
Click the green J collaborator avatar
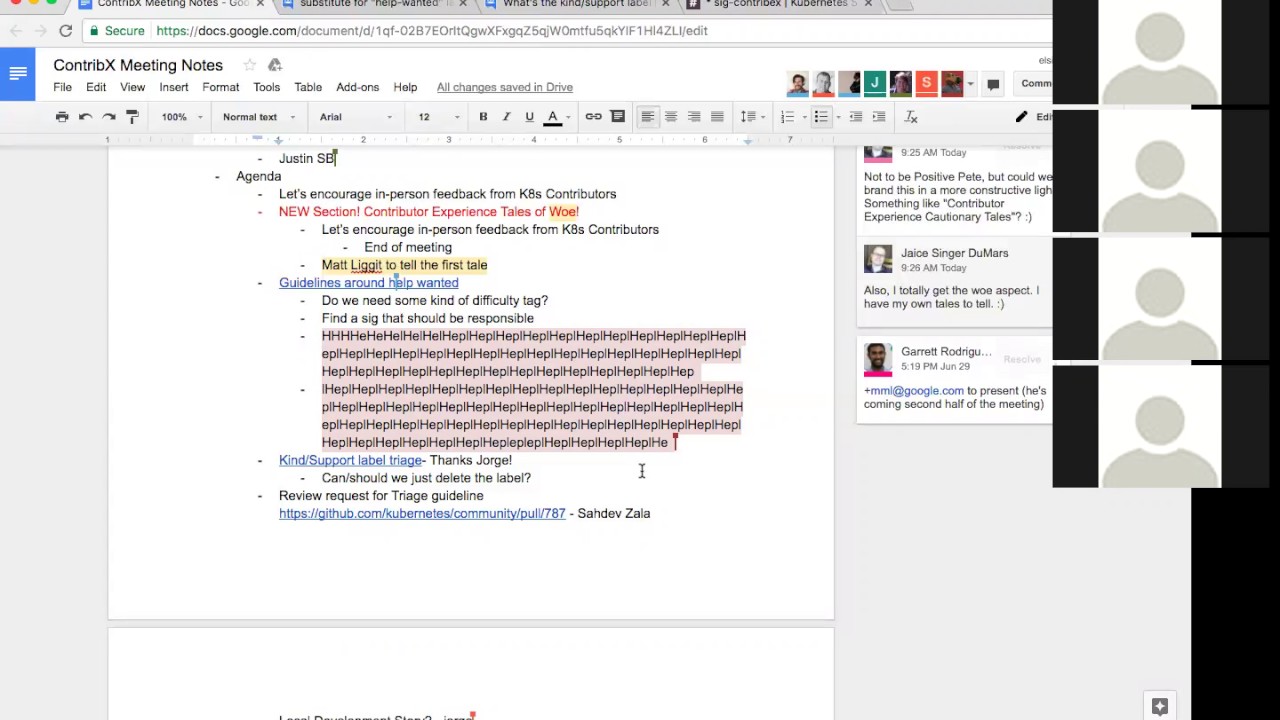[875, 83]
